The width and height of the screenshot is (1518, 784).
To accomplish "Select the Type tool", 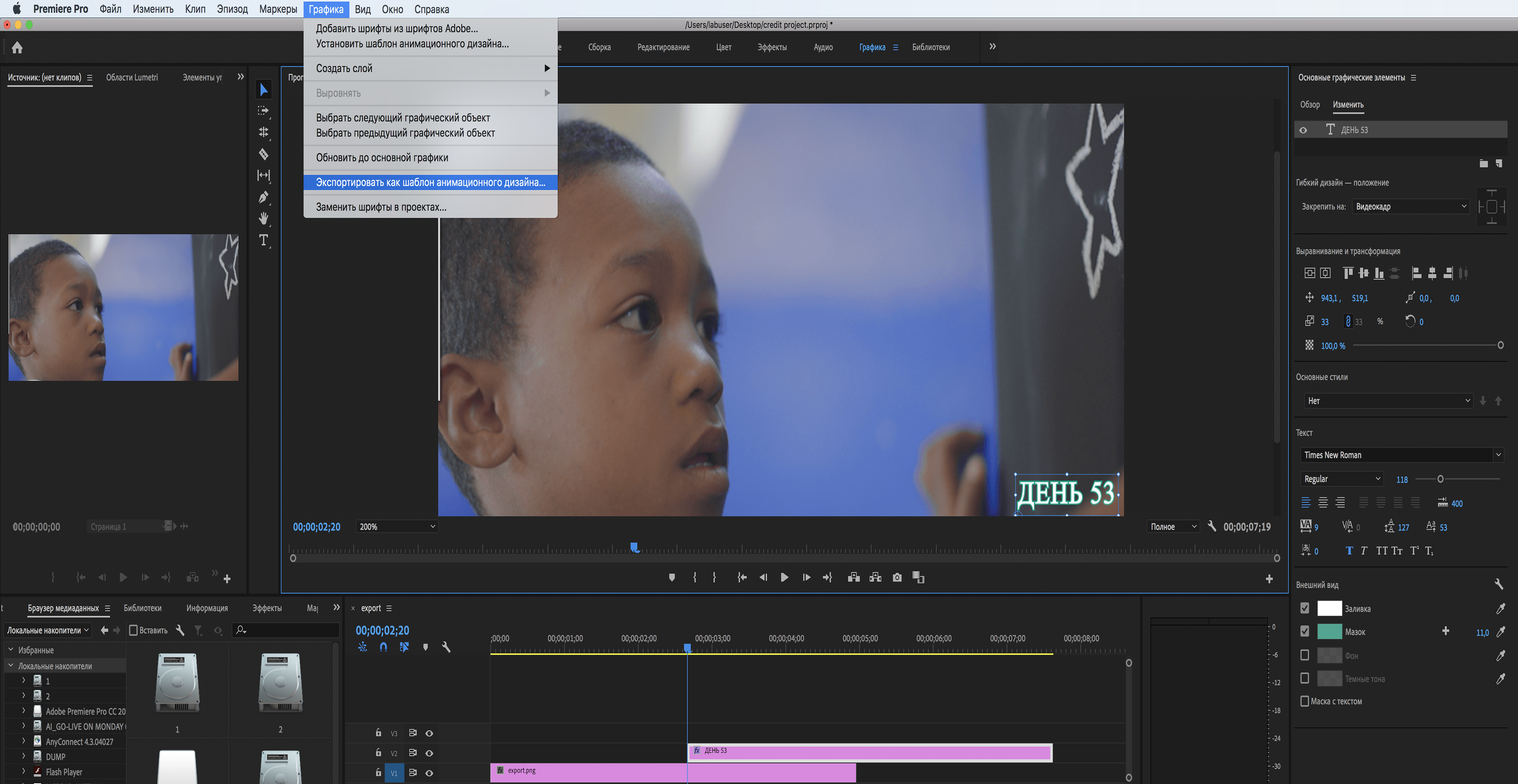I will tap(263, 240).
